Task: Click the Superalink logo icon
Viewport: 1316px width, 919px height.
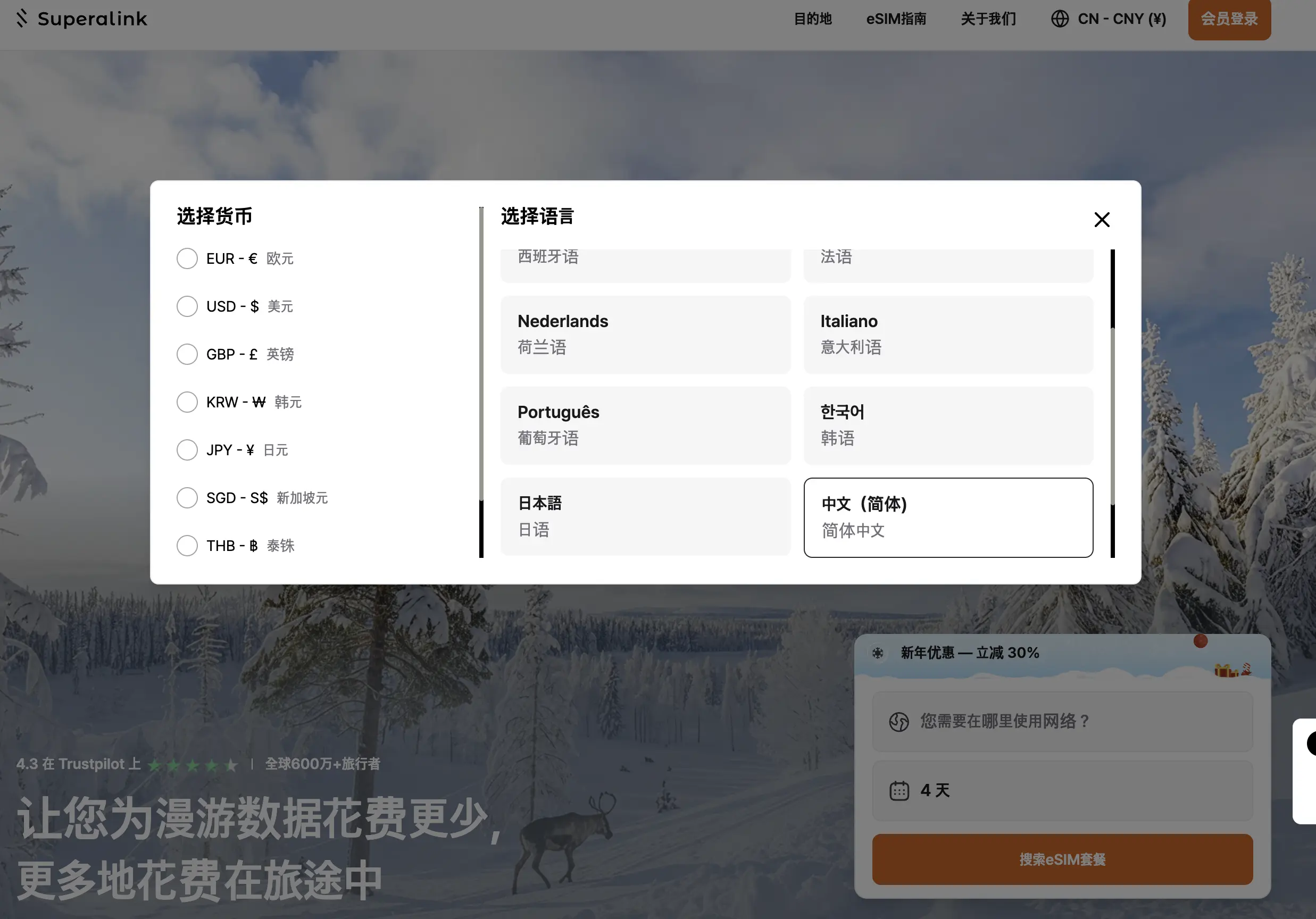Action: click(22, 18)
